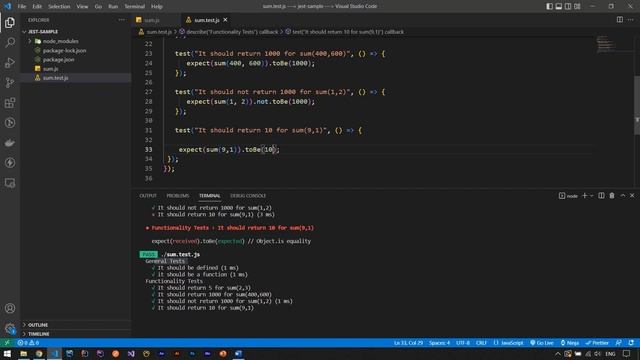Open the Source Control view
640x360 pixels.
coord(10,82)
